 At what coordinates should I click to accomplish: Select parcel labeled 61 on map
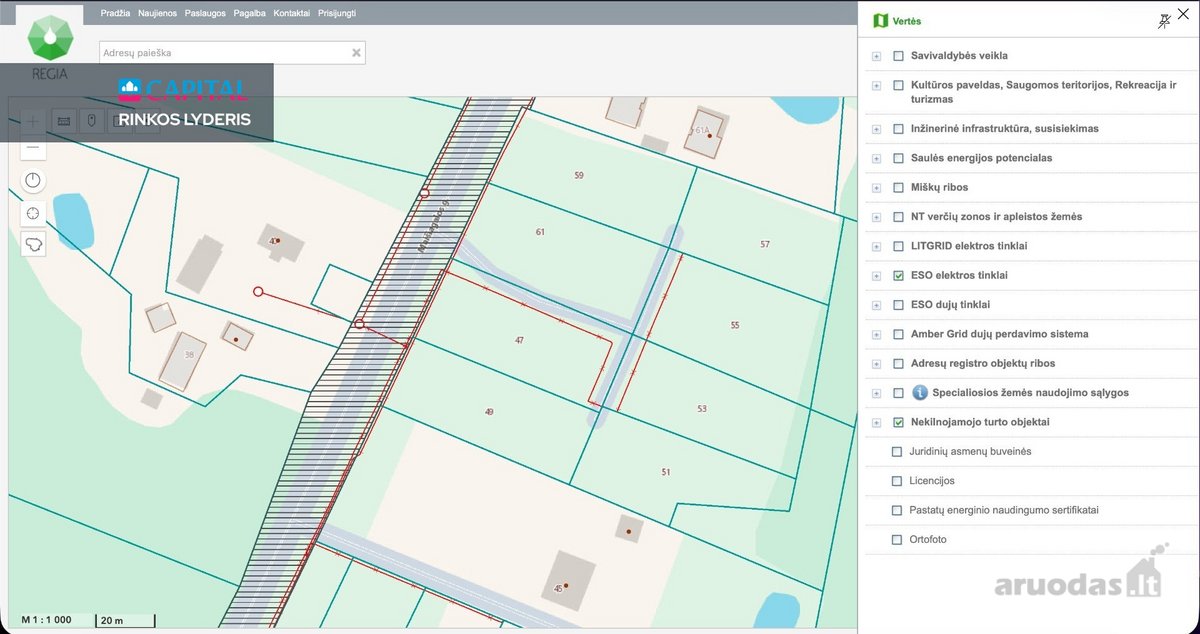pyautogui.click(x=541, y=231)
